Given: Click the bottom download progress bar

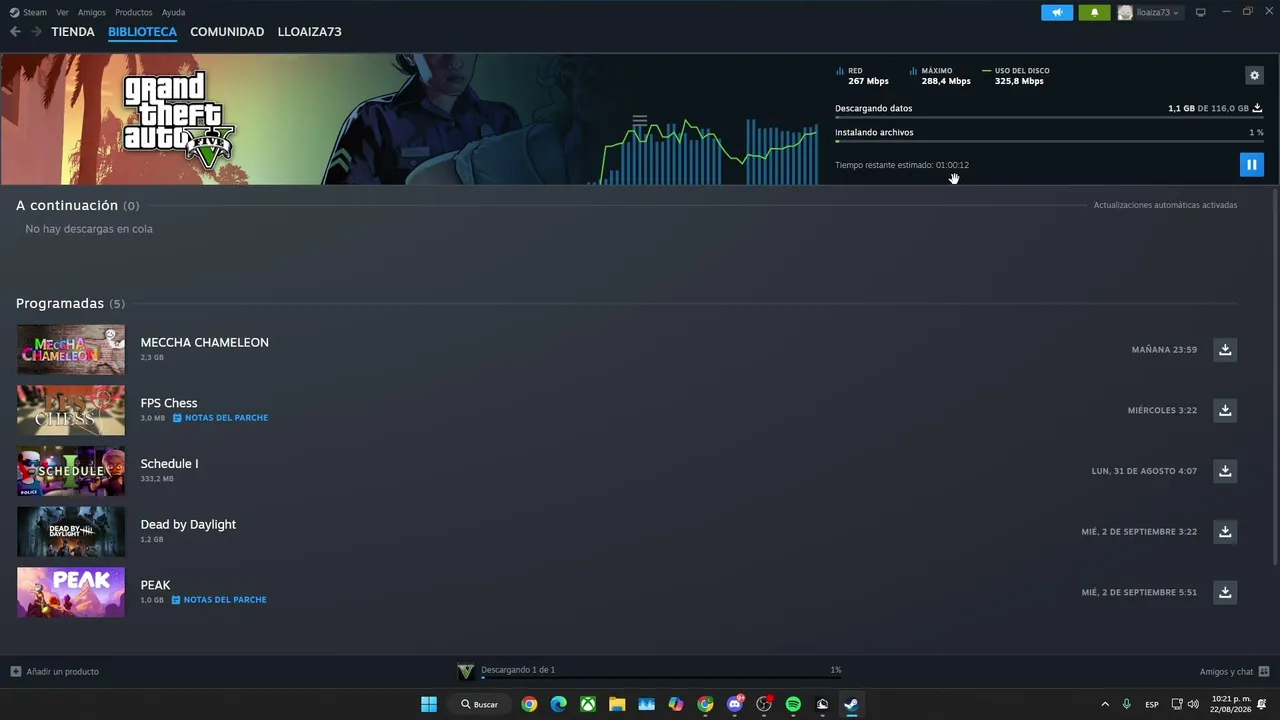Looking at the screenshot, I should (661, 678).
